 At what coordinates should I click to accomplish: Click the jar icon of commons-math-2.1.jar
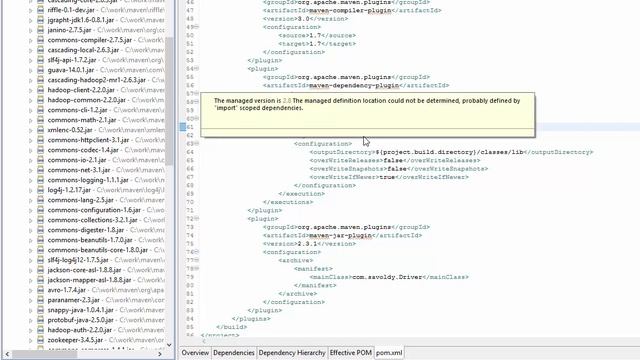point(40,120)
